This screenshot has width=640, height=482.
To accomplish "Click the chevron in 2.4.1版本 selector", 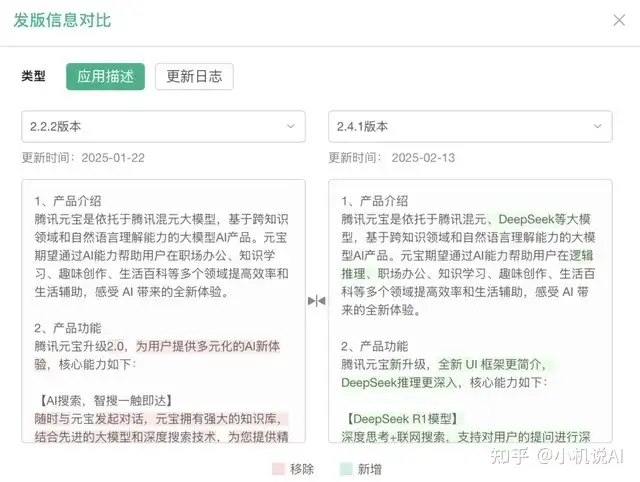I will point(598,126).
